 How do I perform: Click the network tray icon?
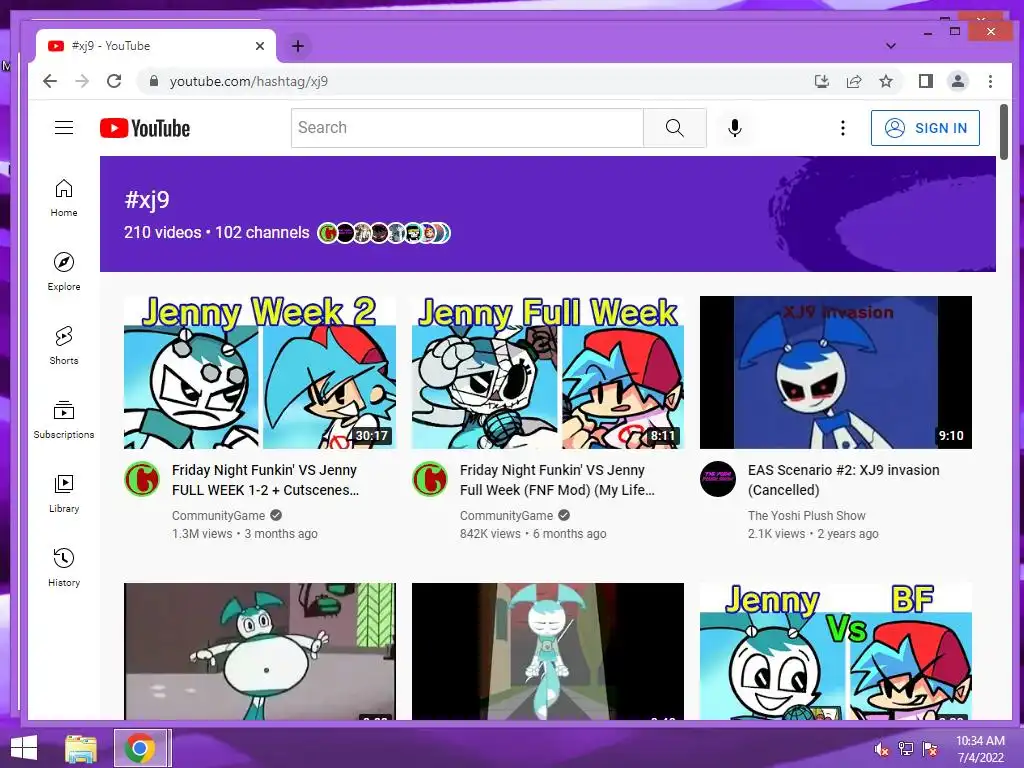906,749
